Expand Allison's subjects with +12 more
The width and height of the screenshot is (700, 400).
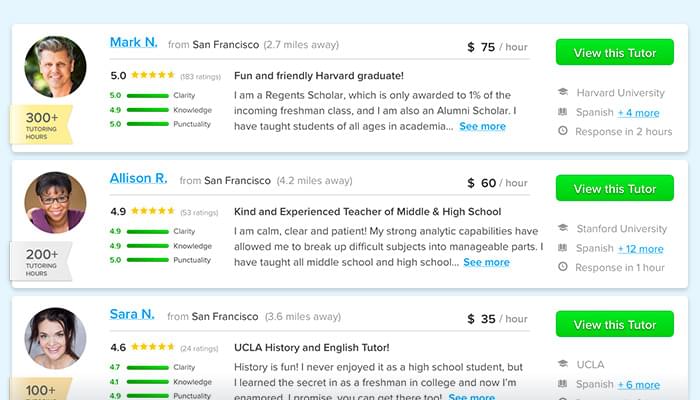click(641, 249)
